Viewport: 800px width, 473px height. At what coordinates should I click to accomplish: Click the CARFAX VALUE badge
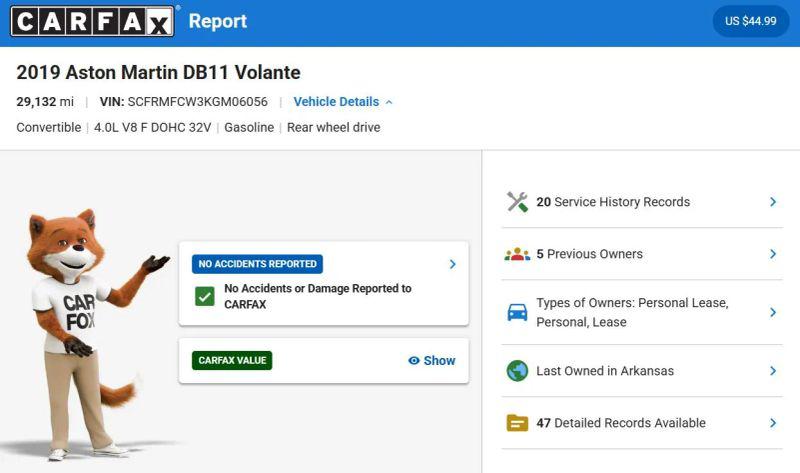click(x=232, y=360)
